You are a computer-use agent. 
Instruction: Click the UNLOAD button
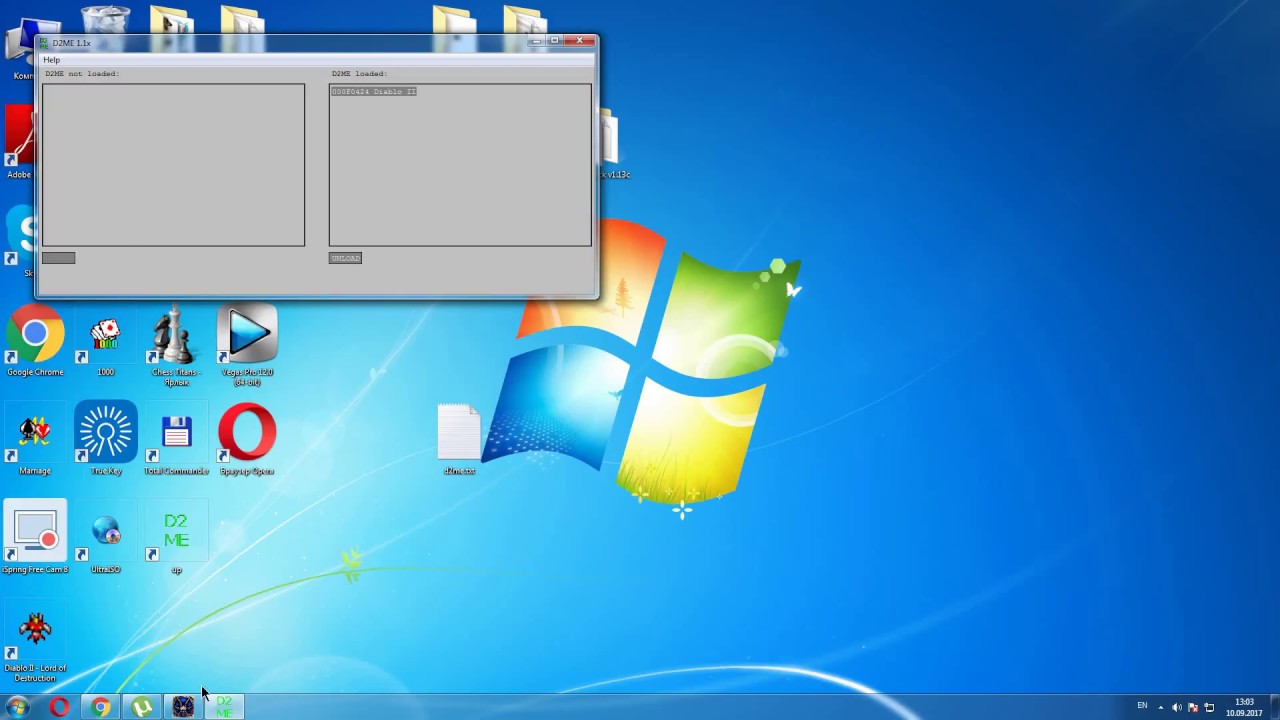click(x=345, y=258)
